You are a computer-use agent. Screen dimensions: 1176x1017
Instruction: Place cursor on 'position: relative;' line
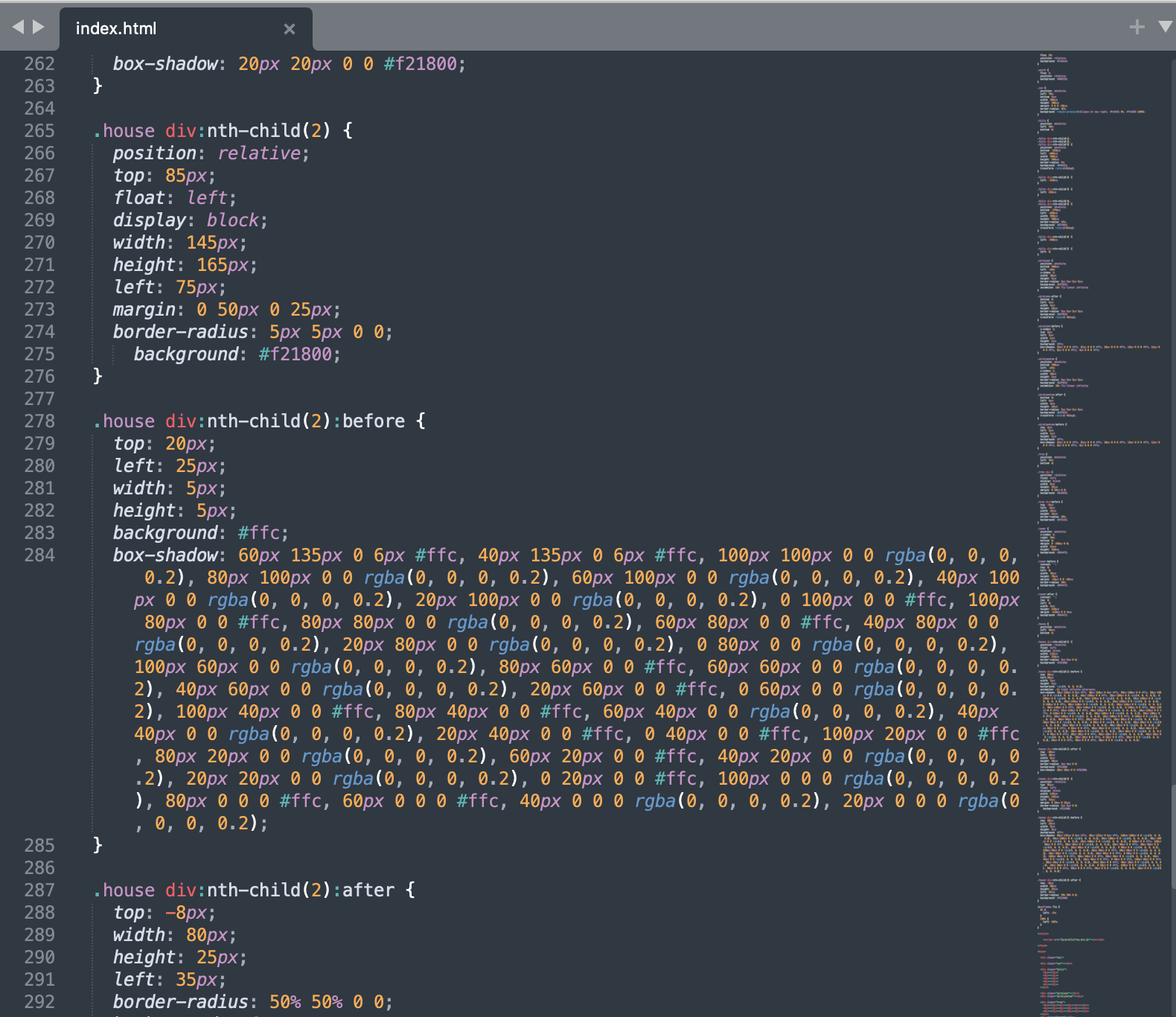coord(211,153)
